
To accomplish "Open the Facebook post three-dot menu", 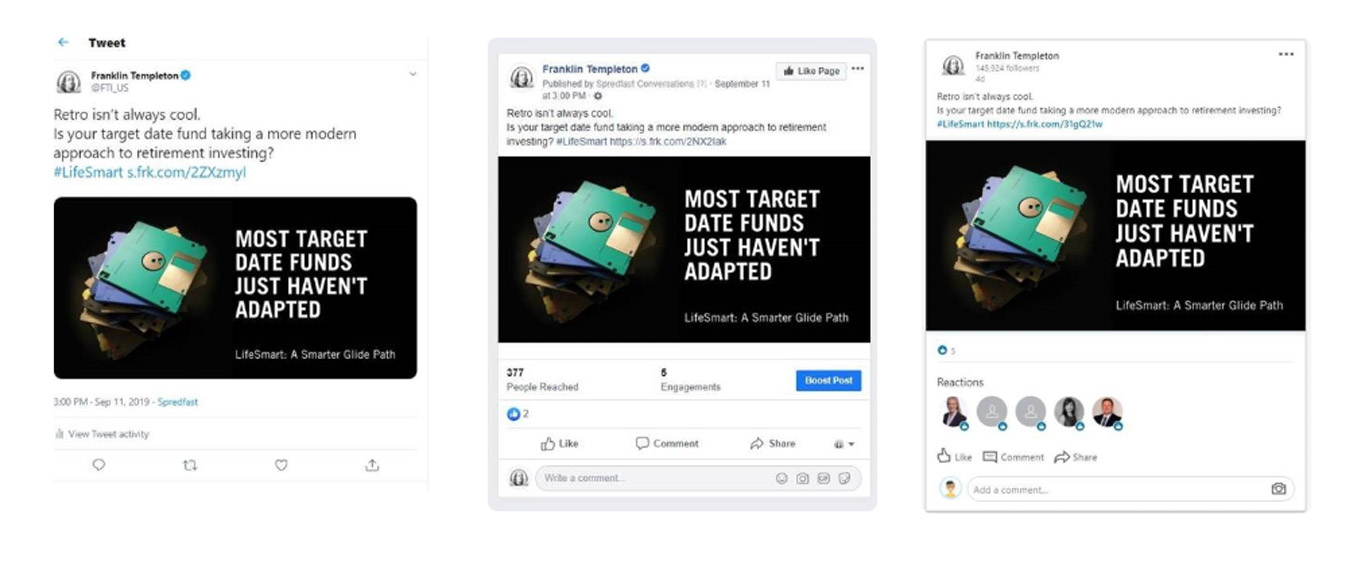I will pyautogui.click(x=858, y=69).
